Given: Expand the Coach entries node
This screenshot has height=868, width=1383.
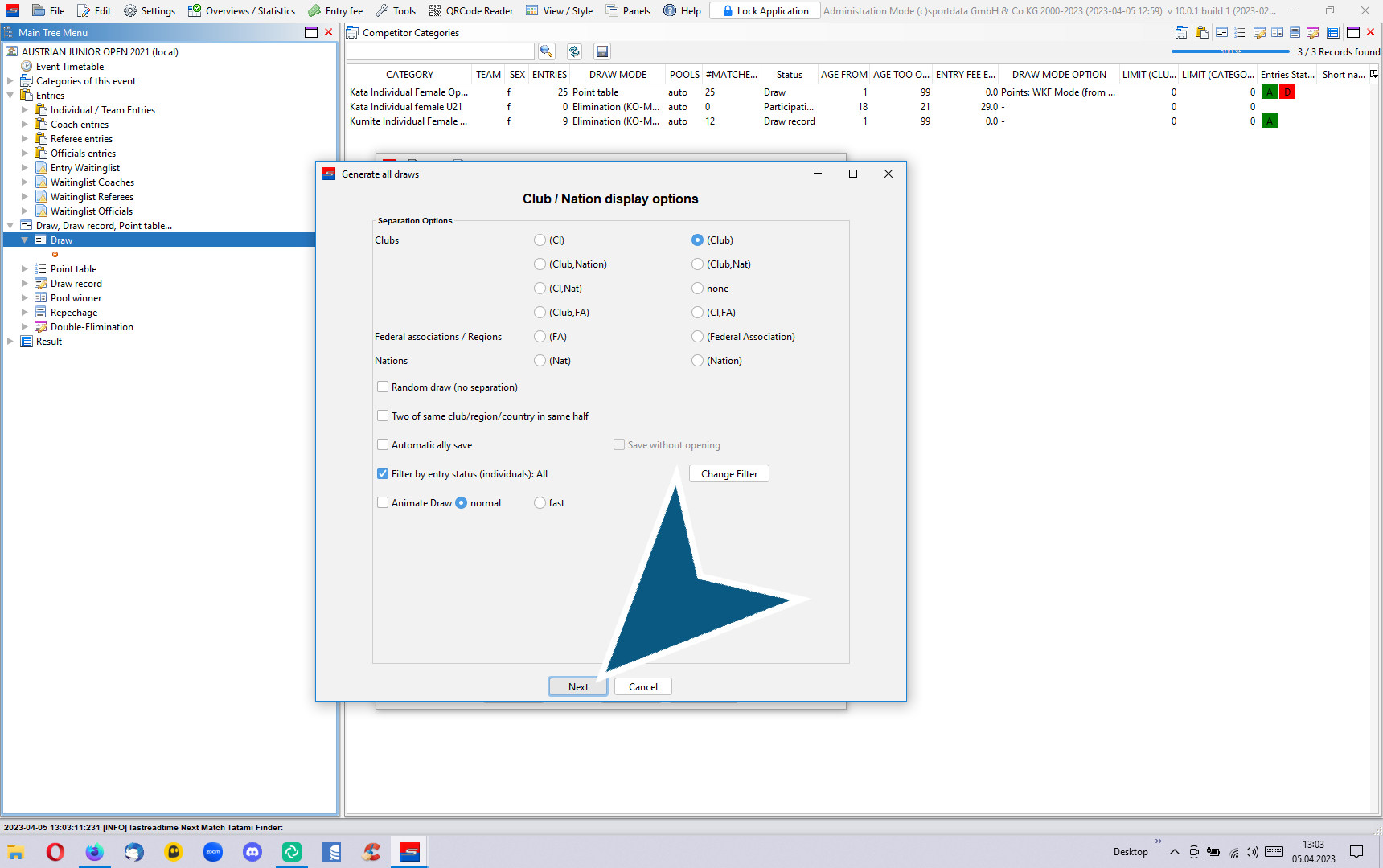Looking at the screenshot, I should (24, 125).
